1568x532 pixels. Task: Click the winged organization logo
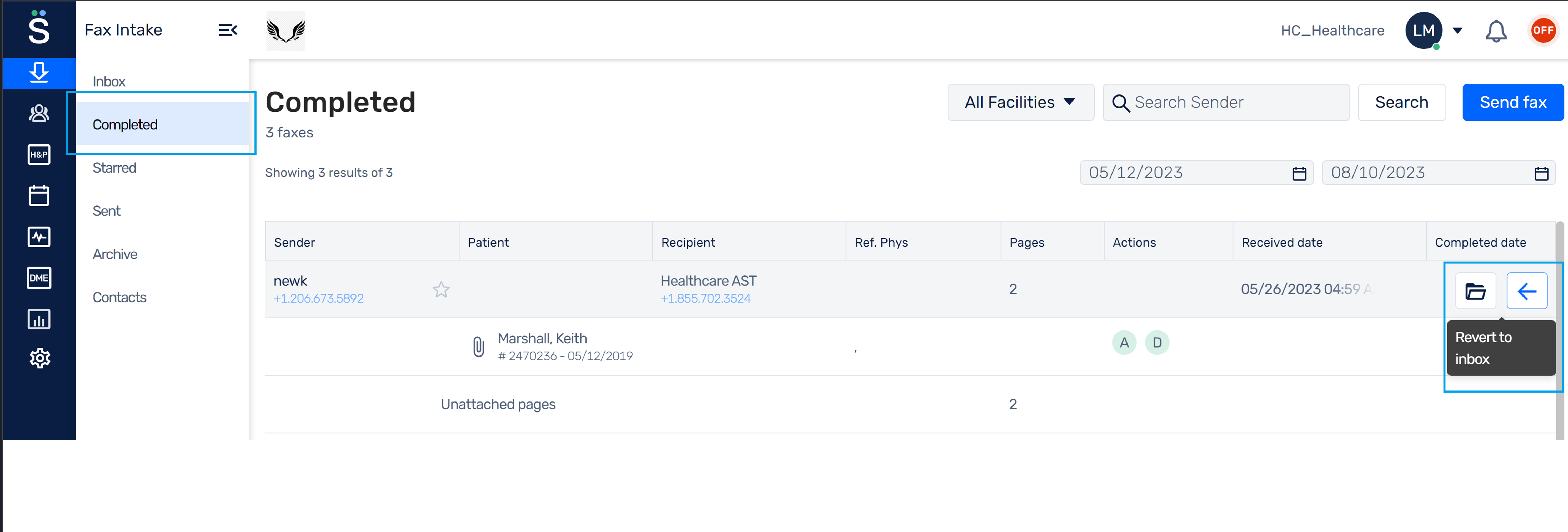[286, 31]
